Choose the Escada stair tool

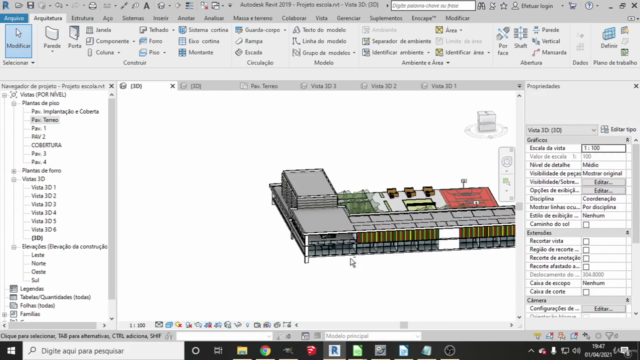pyautogui.click(x=249, y=52)
